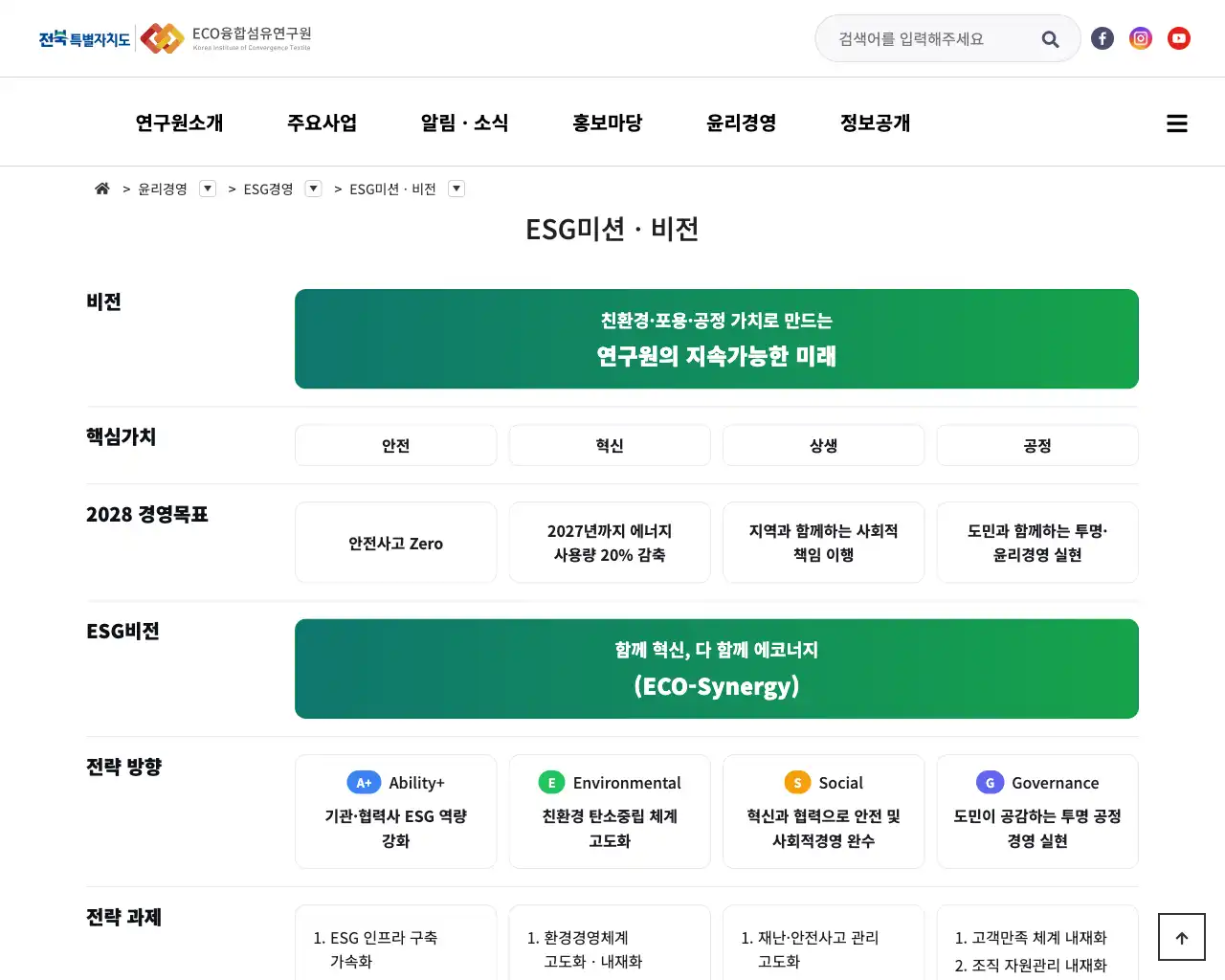Screen dimensions: 1225x980
Task: Open the Facebook icon link
Action: pyautogui.click(x=1102, y=38)
